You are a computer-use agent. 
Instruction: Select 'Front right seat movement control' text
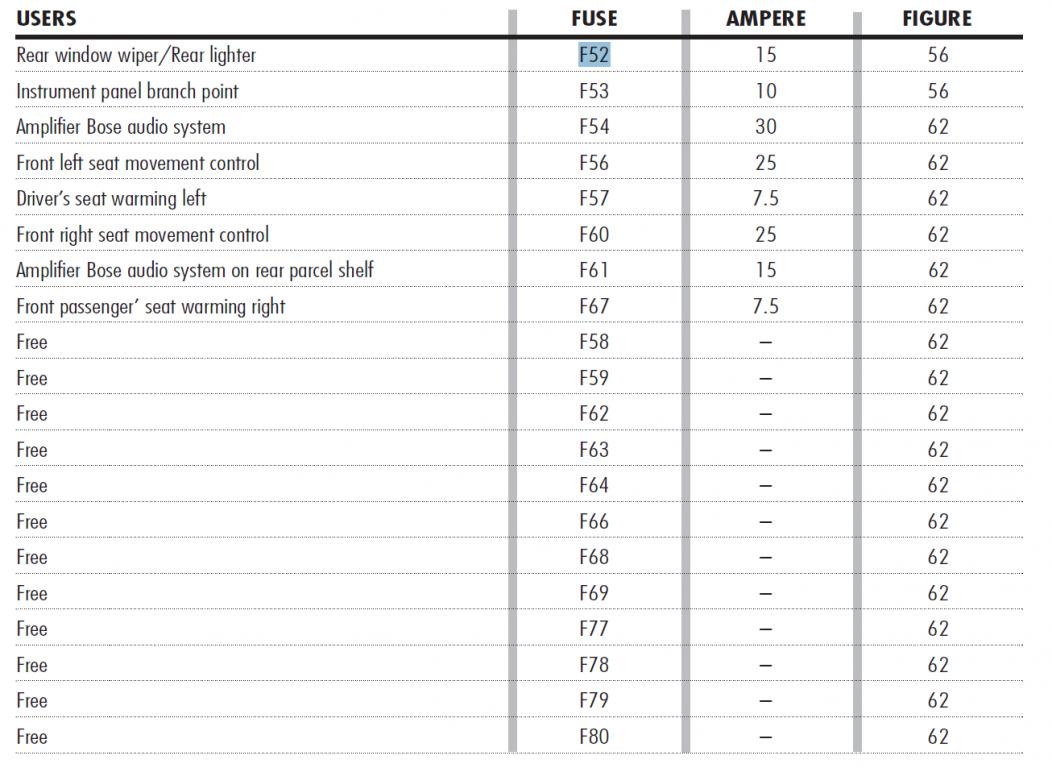[x=142, y=235]
